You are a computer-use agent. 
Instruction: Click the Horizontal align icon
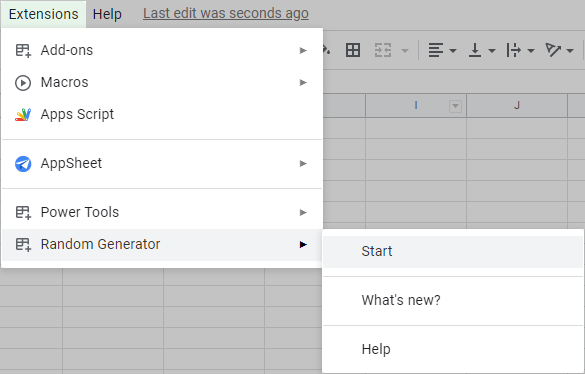(x=435, y=50)
